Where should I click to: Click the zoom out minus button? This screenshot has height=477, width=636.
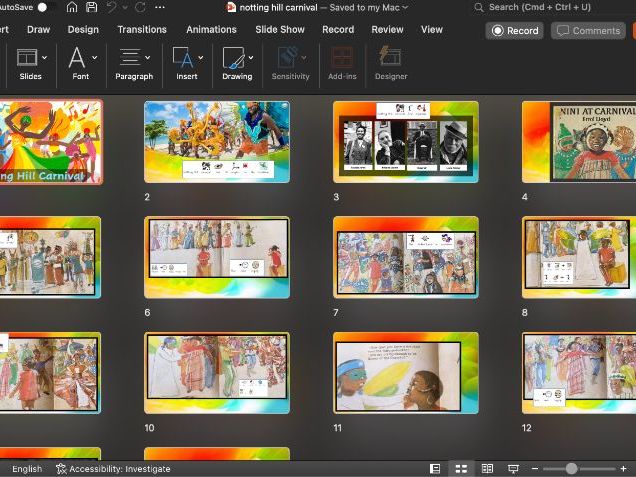click(535, 469)
